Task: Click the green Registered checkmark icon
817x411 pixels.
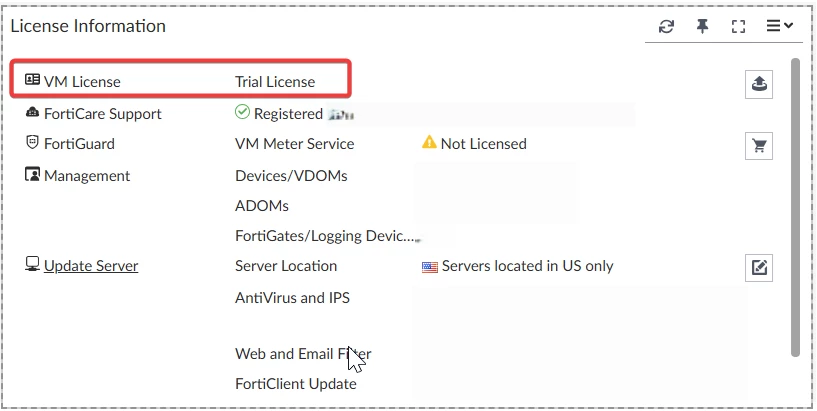Action: (x=242, y=111)
